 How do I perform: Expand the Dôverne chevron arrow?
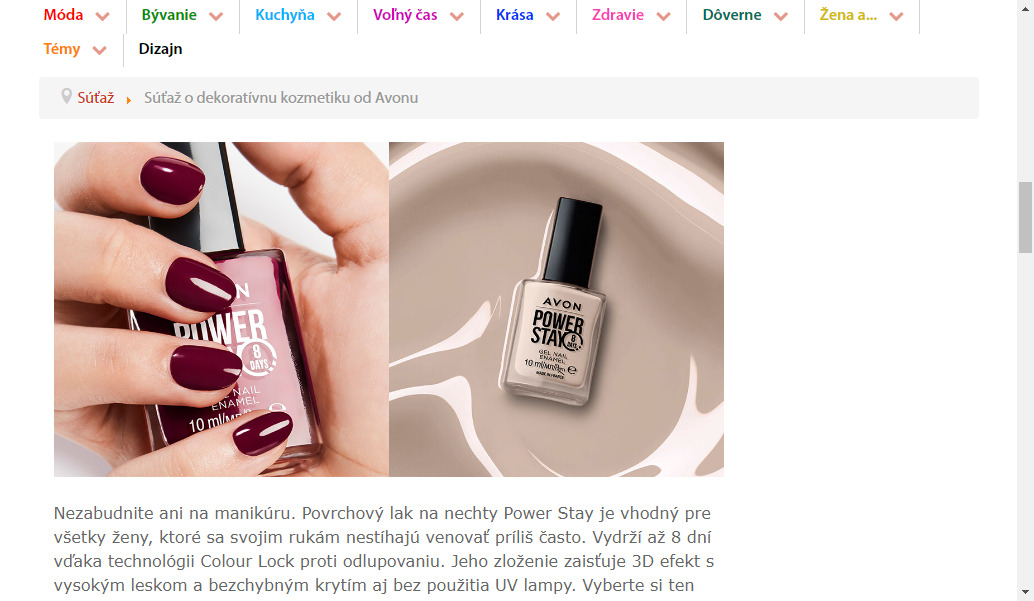click(781, 16)
